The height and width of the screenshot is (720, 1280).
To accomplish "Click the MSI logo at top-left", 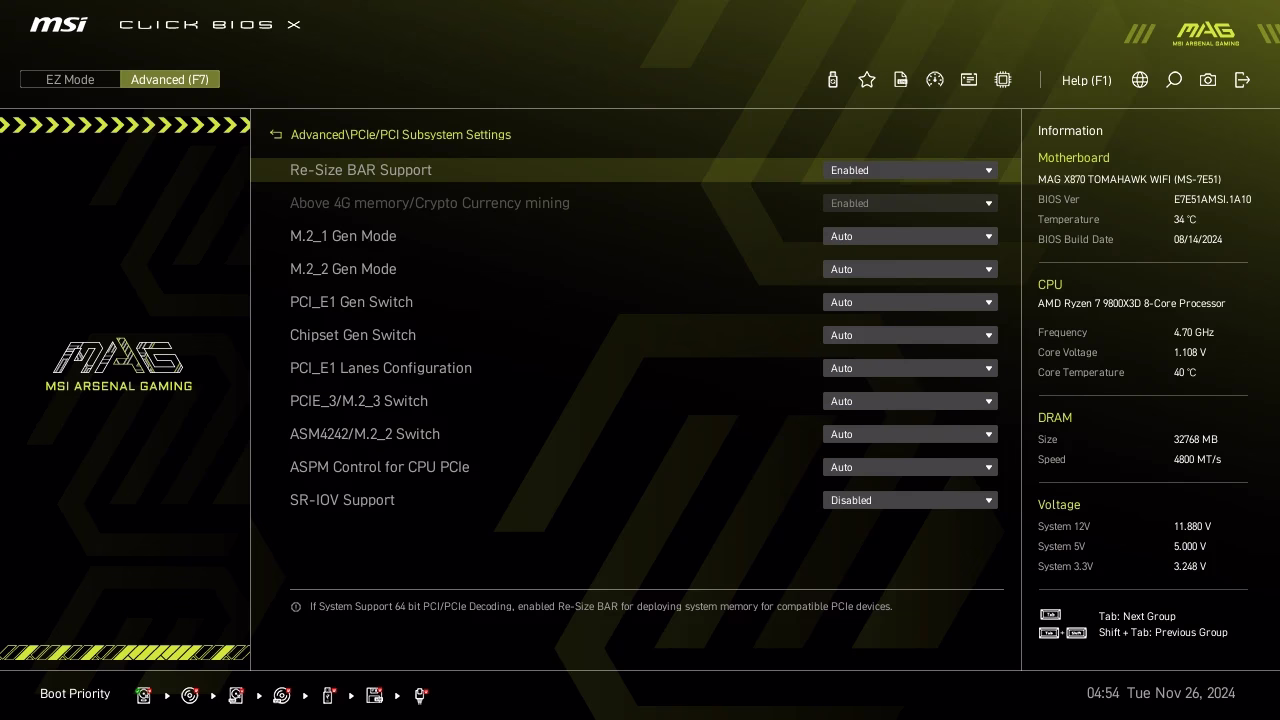I will [x=58, y=24].
